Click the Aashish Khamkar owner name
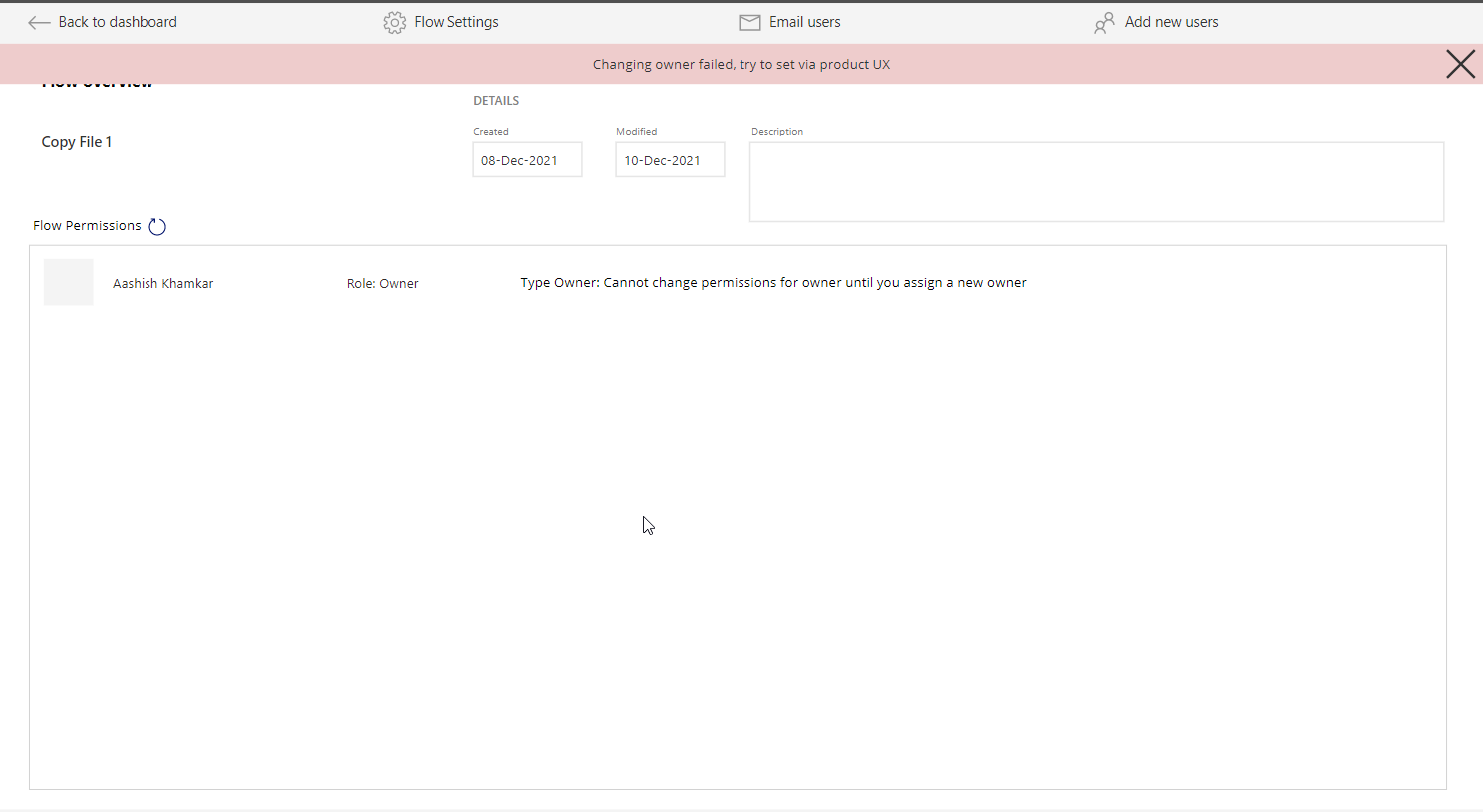 click(x=162, y=283)
